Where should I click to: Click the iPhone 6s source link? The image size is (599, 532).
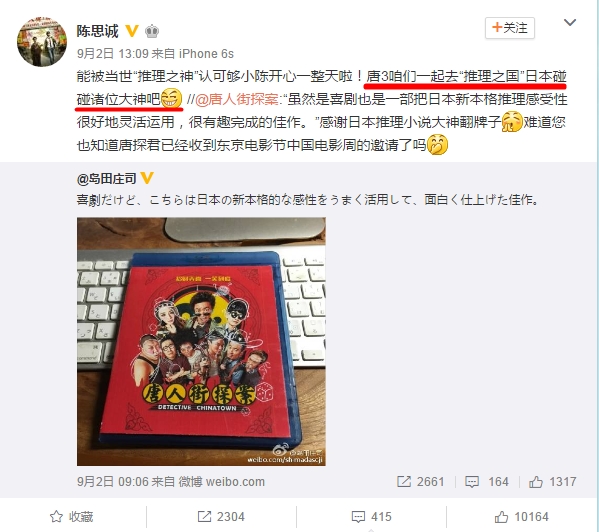[x=206, y=54]
